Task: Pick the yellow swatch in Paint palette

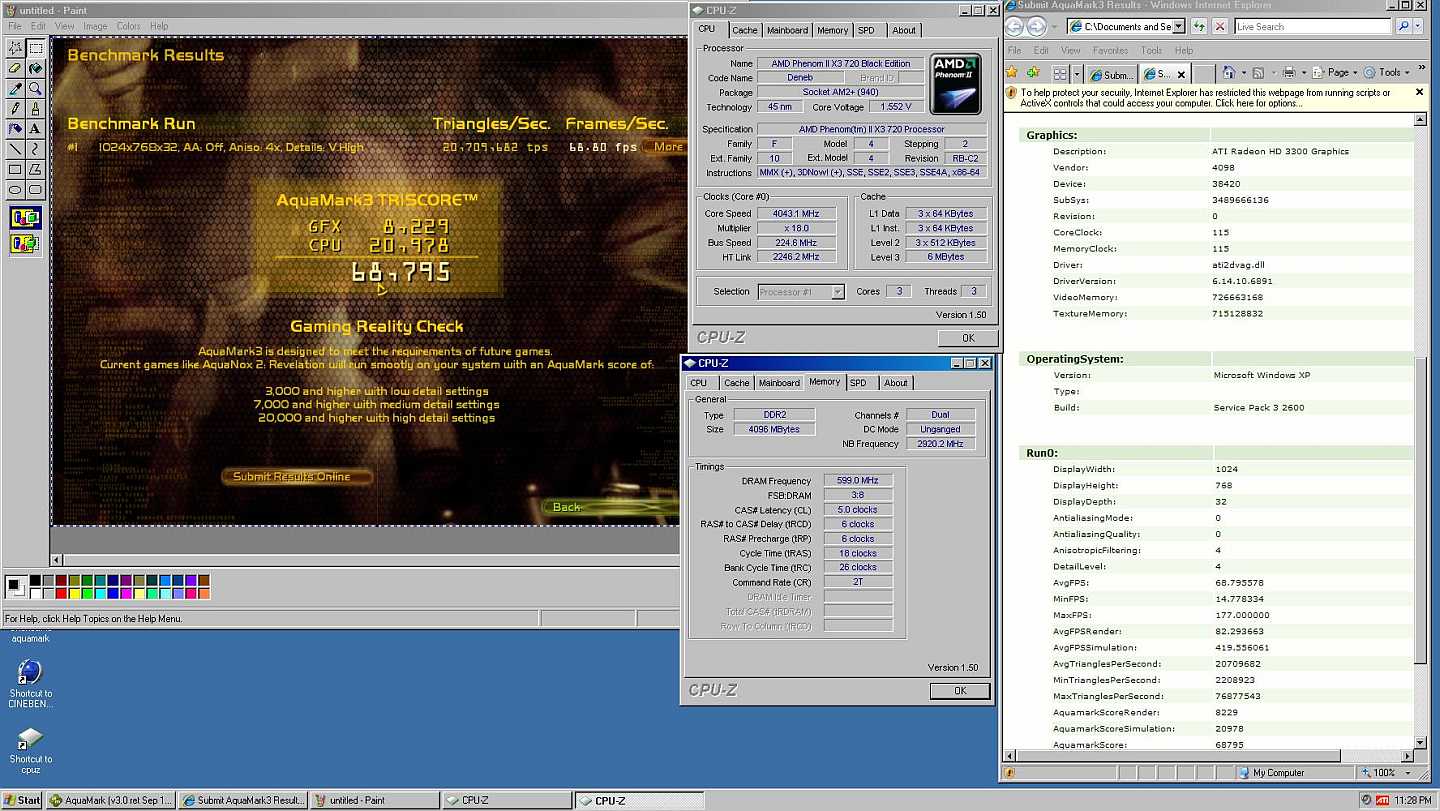Action: [x=75, y=593]
